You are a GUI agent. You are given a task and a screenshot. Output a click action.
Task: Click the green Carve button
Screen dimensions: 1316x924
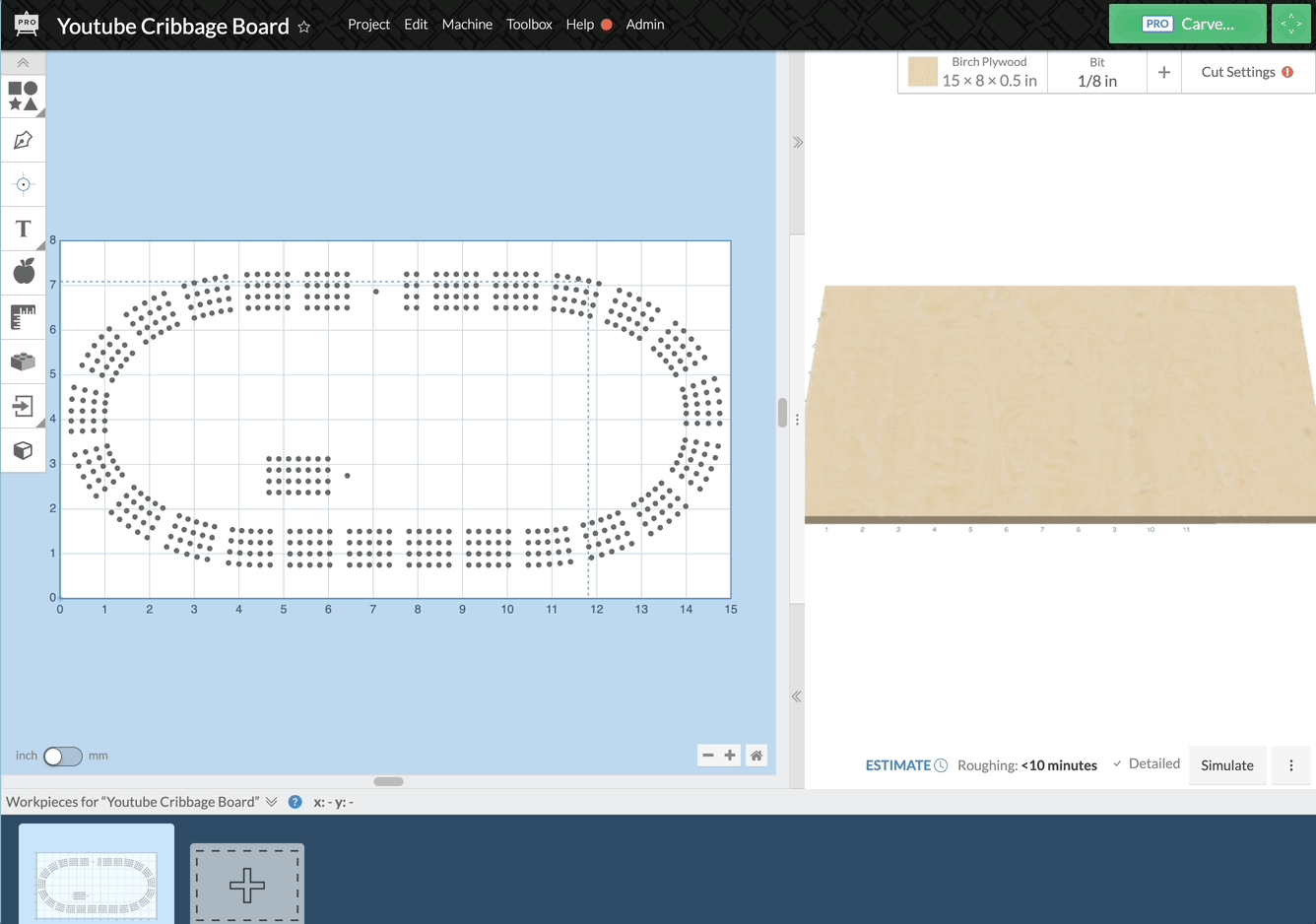1187,24
